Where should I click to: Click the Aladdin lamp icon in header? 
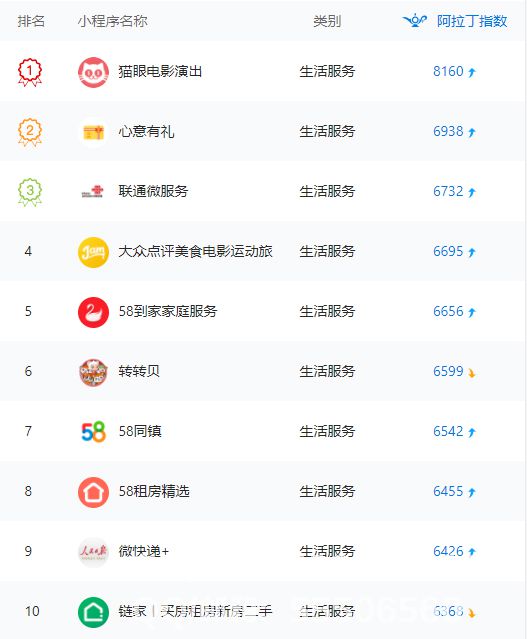point(415,20)
